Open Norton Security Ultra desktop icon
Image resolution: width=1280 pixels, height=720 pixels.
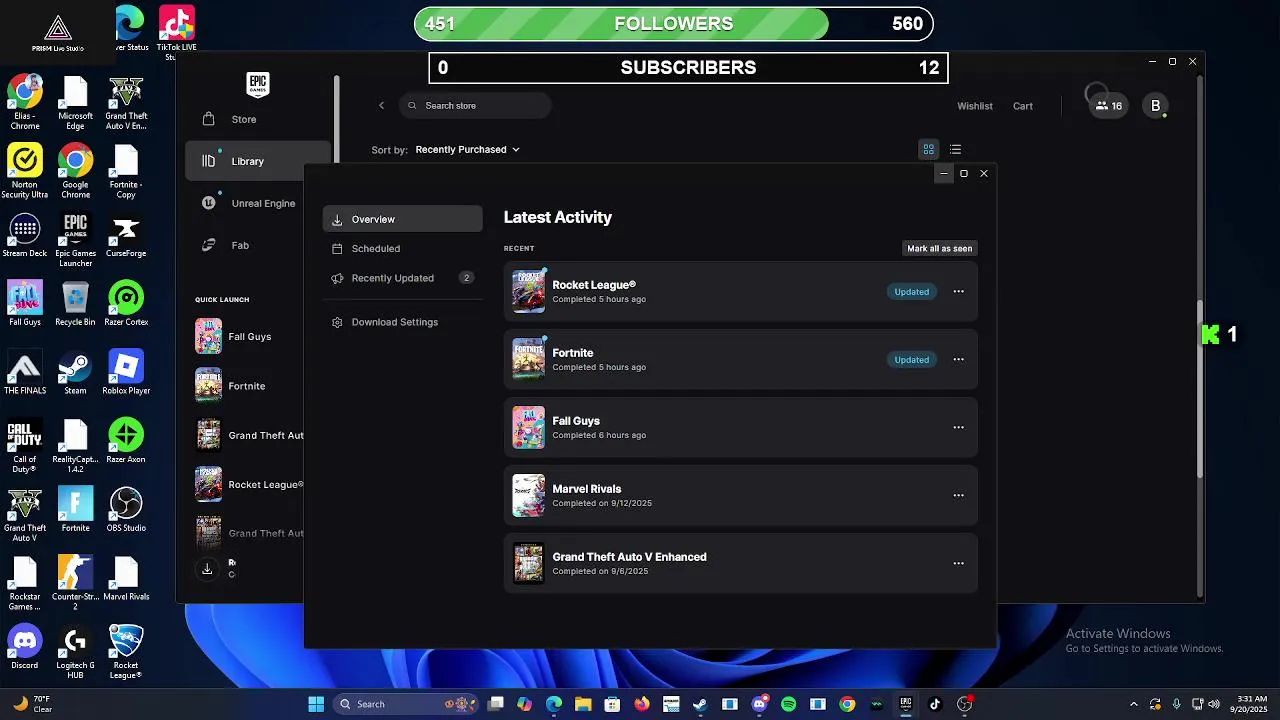(x=25, y=172)
